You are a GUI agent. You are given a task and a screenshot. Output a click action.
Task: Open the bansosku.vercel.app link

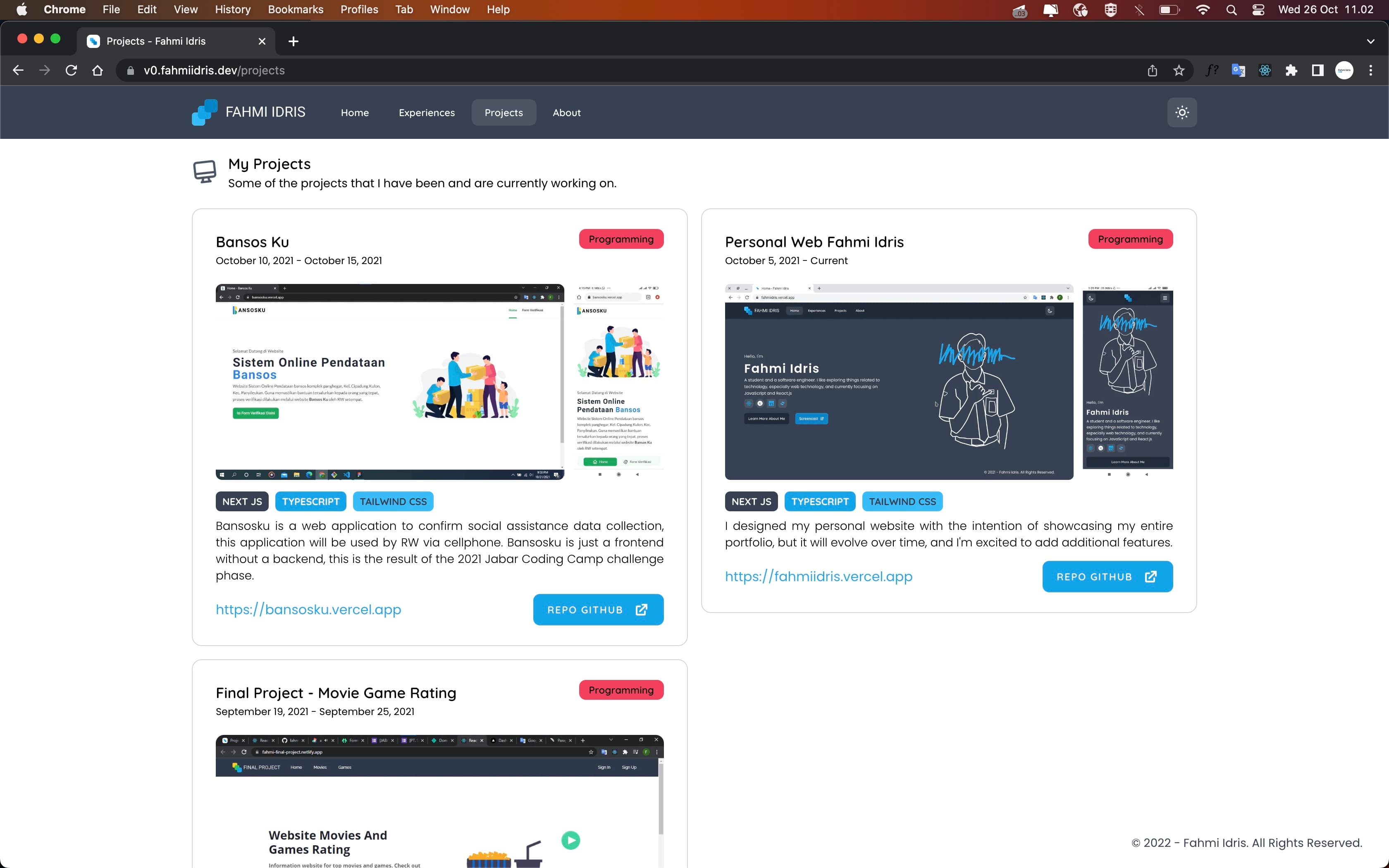(308, 609)
